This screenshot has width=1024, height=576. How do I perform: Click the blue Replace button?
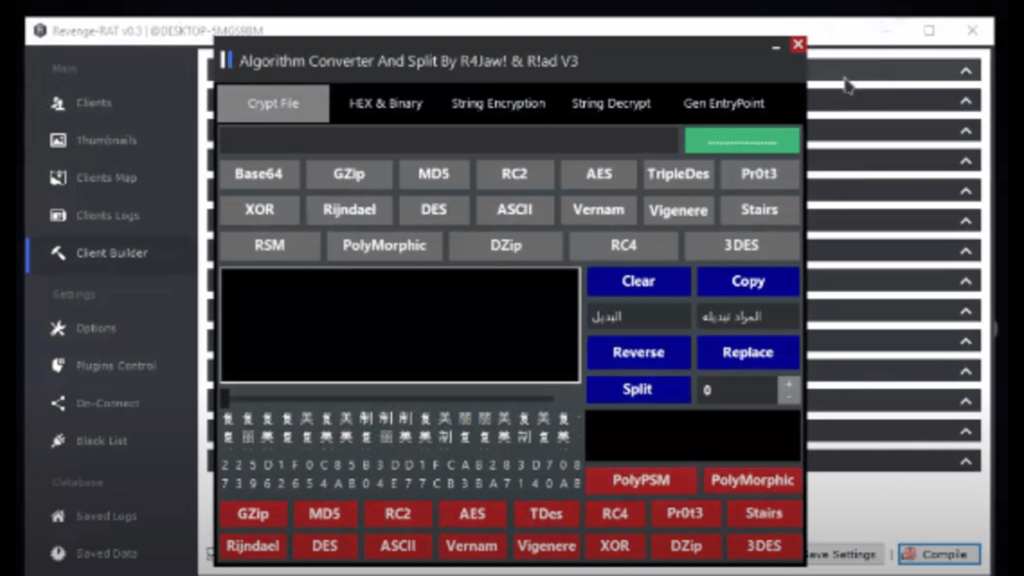(748, 353)
